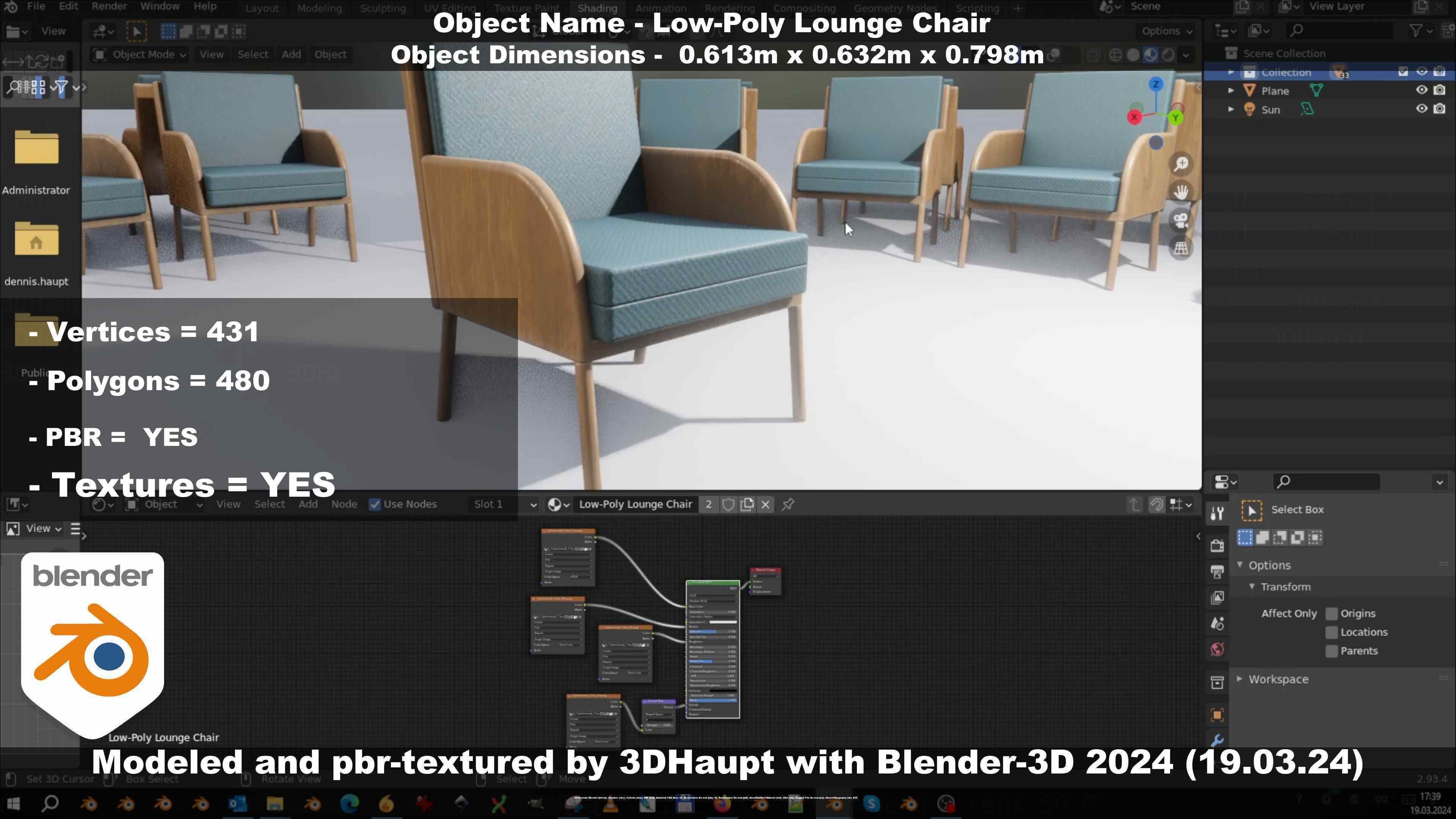This screenshot has width=1456, height=819.
Task: Open the Render properties tab
Action: click(1218, 546)
